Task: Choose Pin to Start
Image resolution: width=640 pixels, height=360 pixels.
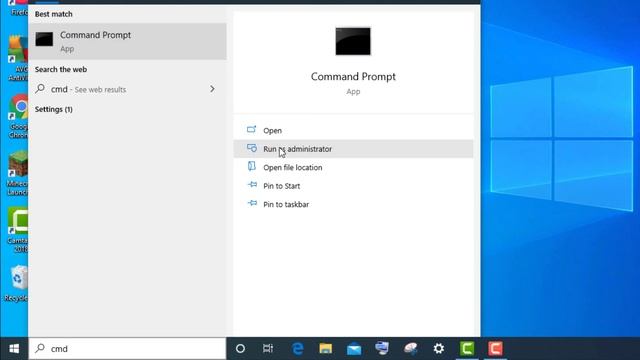Action: [353, 186]
